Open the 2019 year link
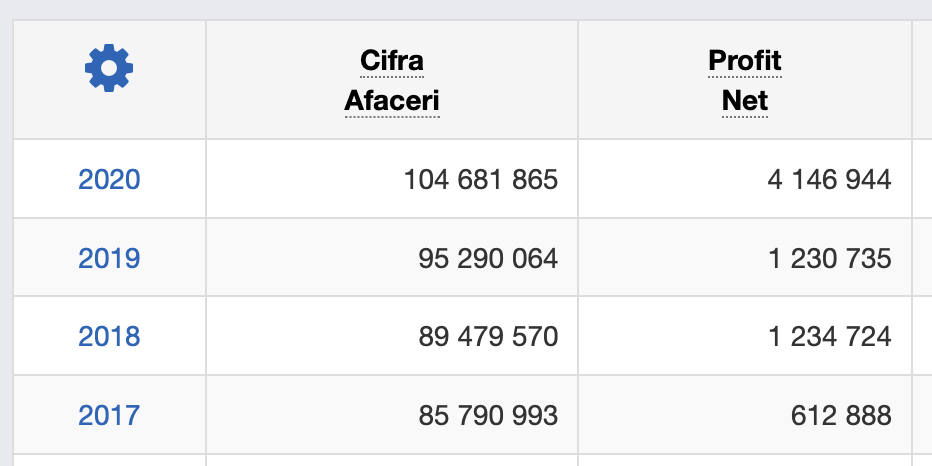Viewport: 932px width, 466px height. pyautogui.click(x=109, y=259)
